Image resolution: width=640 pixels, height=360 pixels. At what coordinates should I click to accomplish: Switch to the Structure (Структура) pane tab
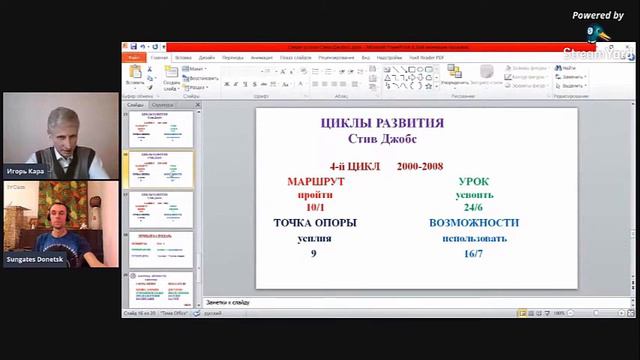162,105
